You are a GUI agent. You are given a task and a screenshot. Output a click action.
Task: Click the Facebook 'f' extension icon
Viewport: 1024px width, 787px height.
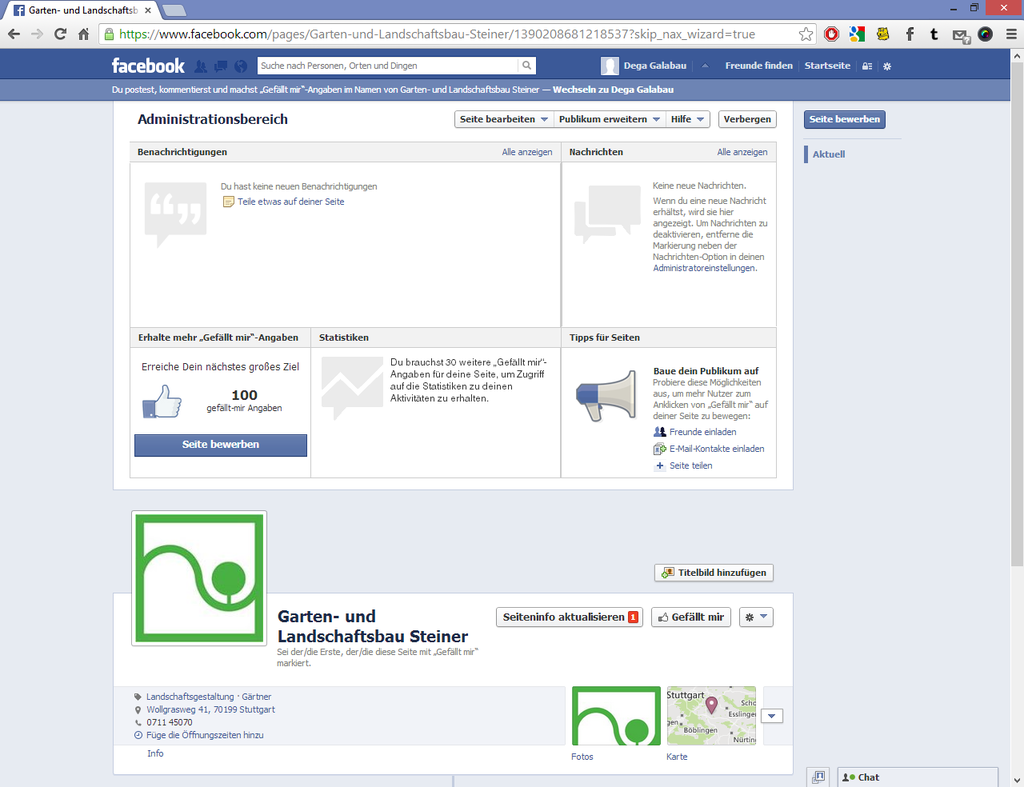coord(909,34)
